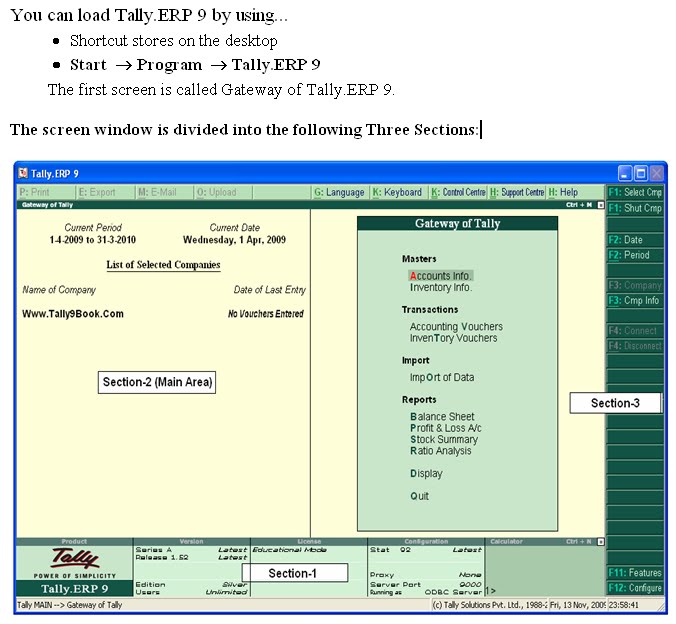Click the Gateway of Tally panel close icon

(x=601, y=205)
